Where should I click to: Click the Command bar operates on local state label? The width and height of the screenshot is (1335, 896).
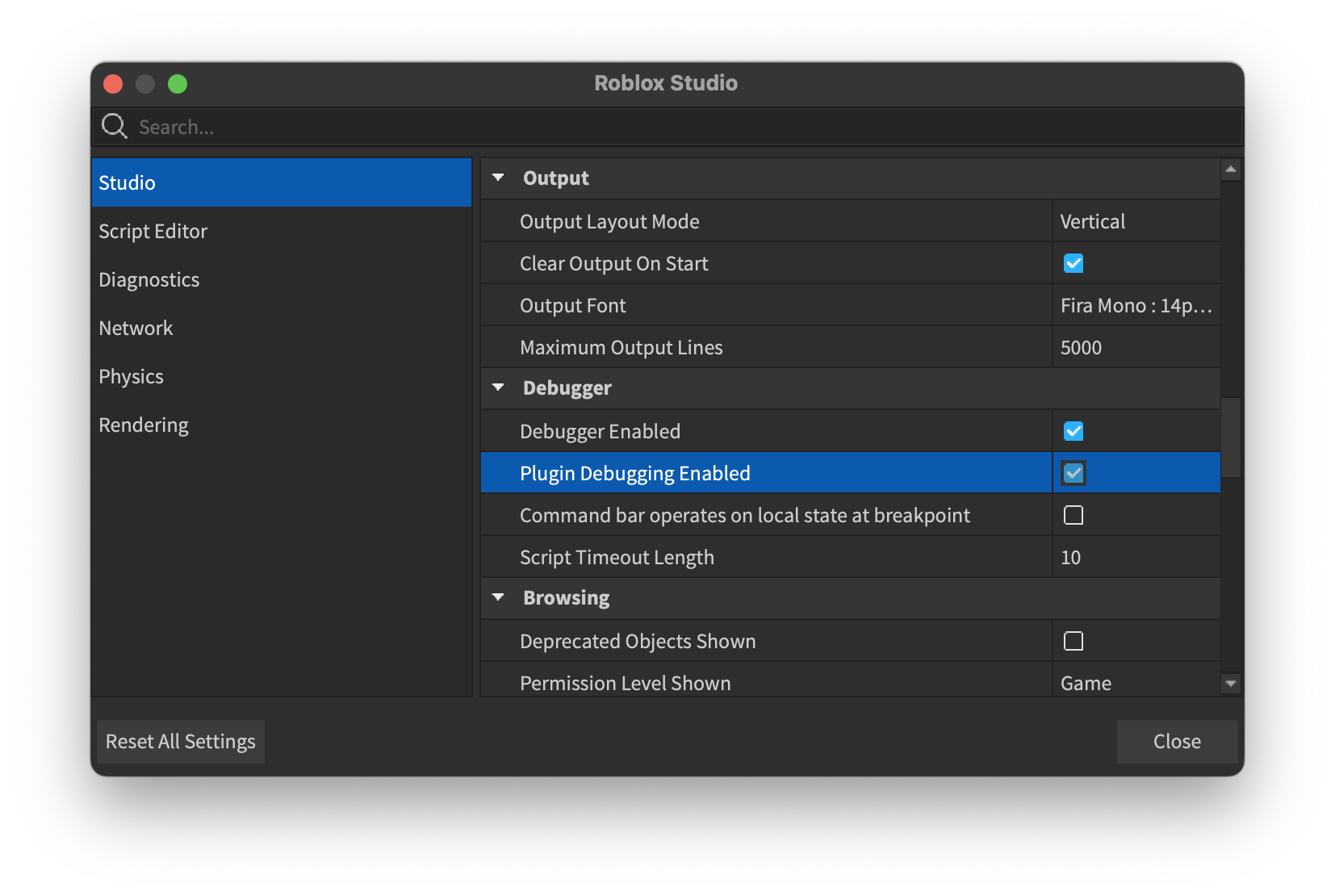(x=745, y=515)
